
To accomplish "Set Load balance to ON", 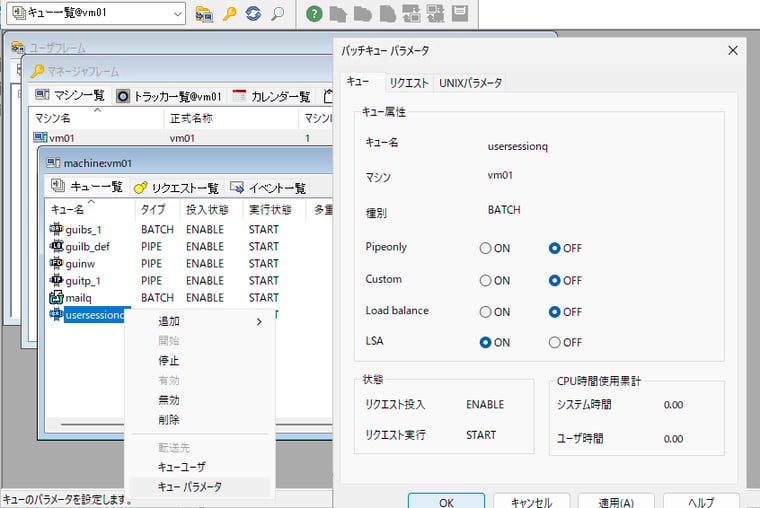I will pos(485,312).
